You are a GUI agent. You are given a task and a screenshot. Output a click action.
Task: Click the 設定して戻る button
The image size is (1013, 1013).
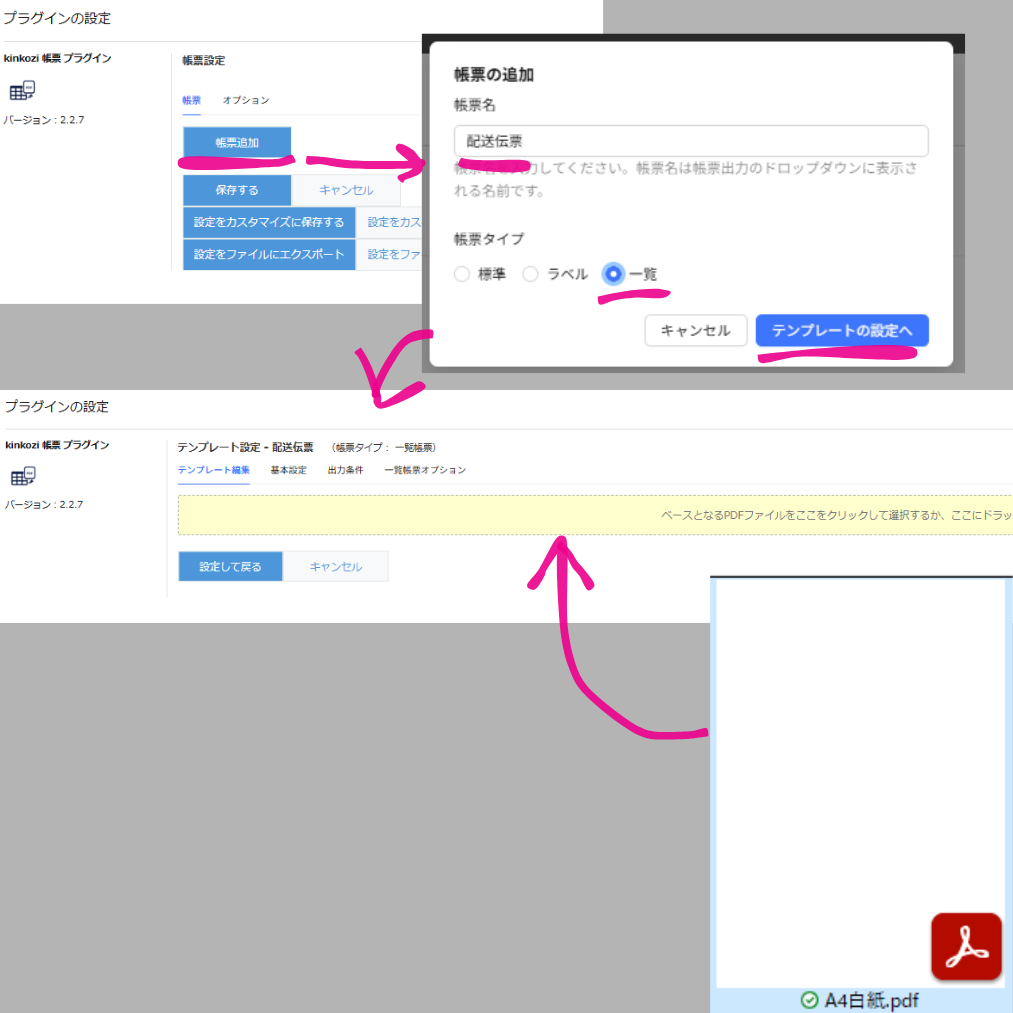pos(230,566)
